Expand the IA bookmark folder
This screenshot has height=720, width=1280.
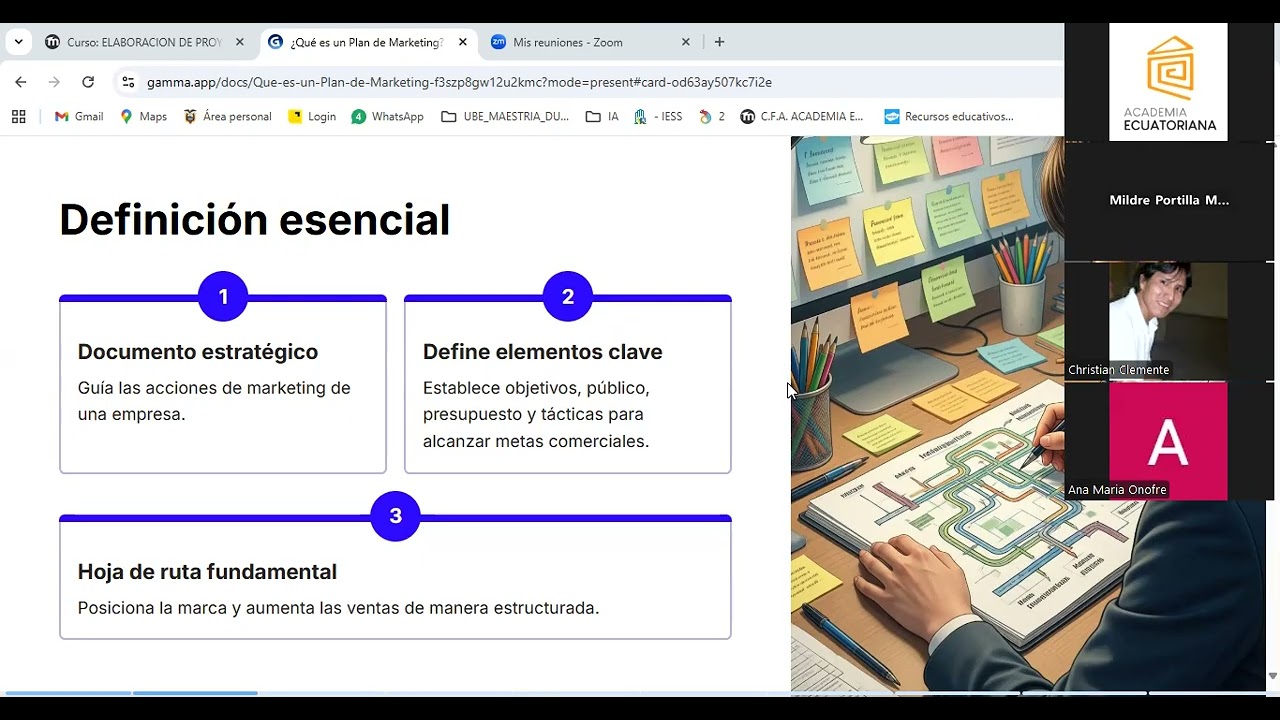(602, 116)
